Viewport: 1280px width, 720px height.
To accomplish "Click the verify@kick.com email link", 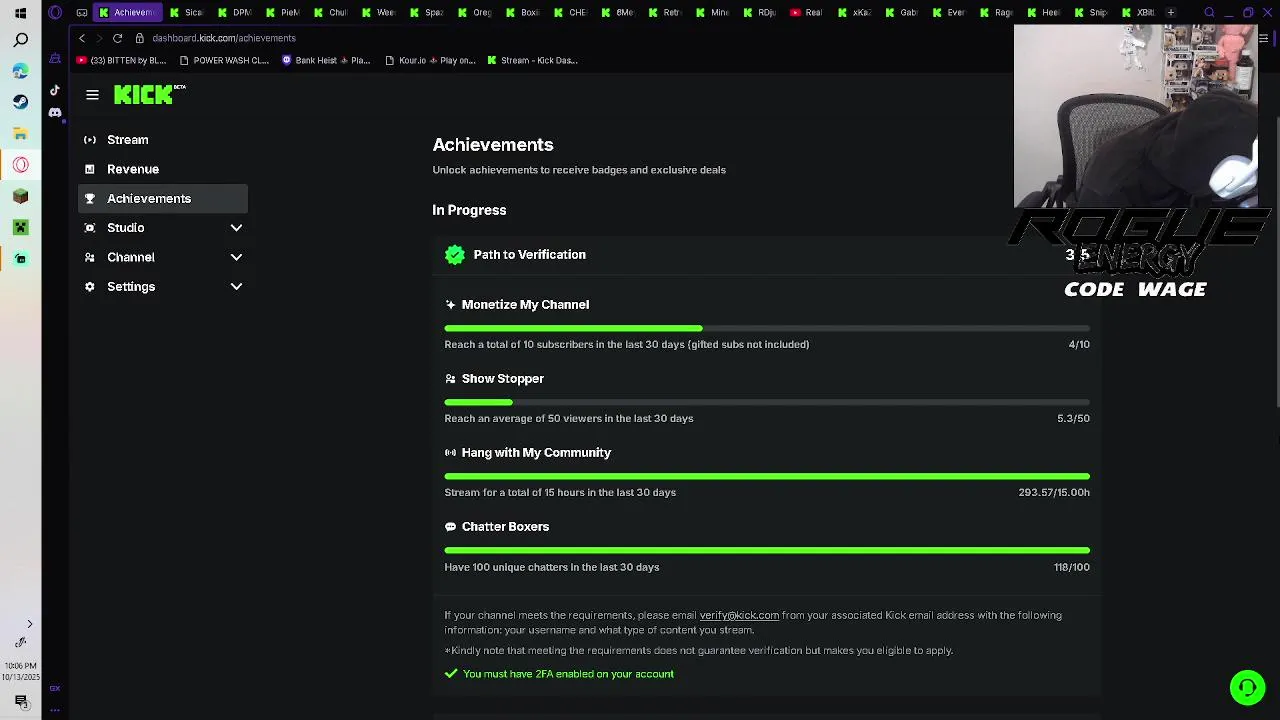I will click(739, 616).
